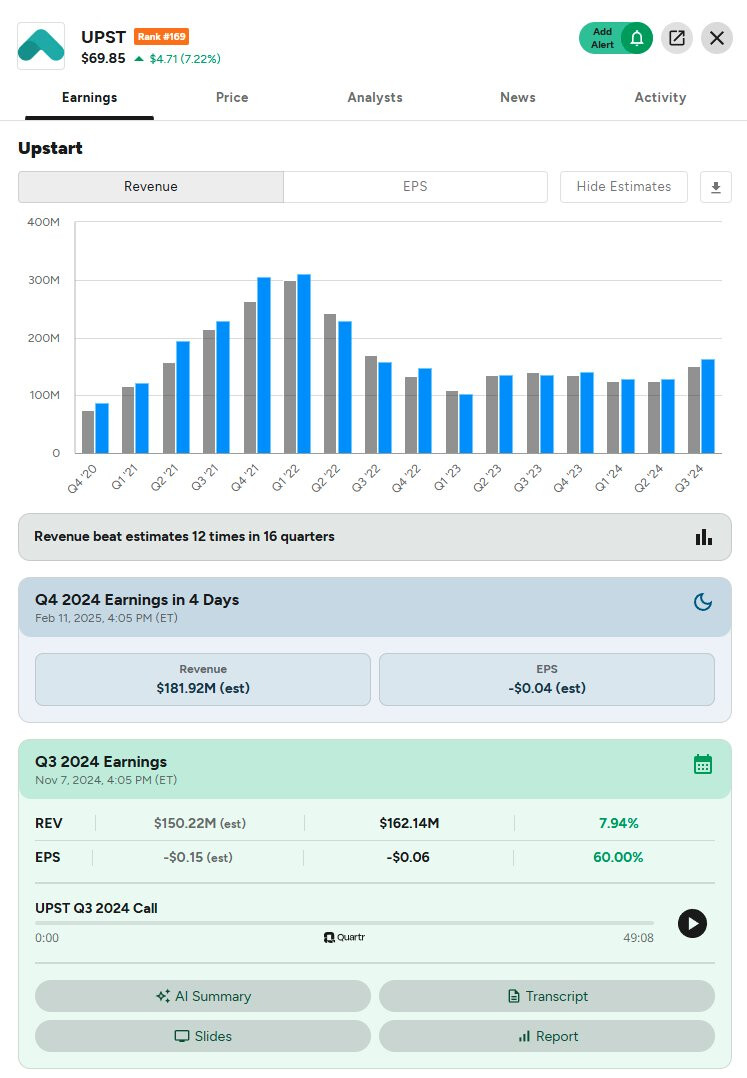The height and width of the screenshot is (1078, 747).
Task: Play the UPST Q3 2024 Call
Action: point(692,923)
